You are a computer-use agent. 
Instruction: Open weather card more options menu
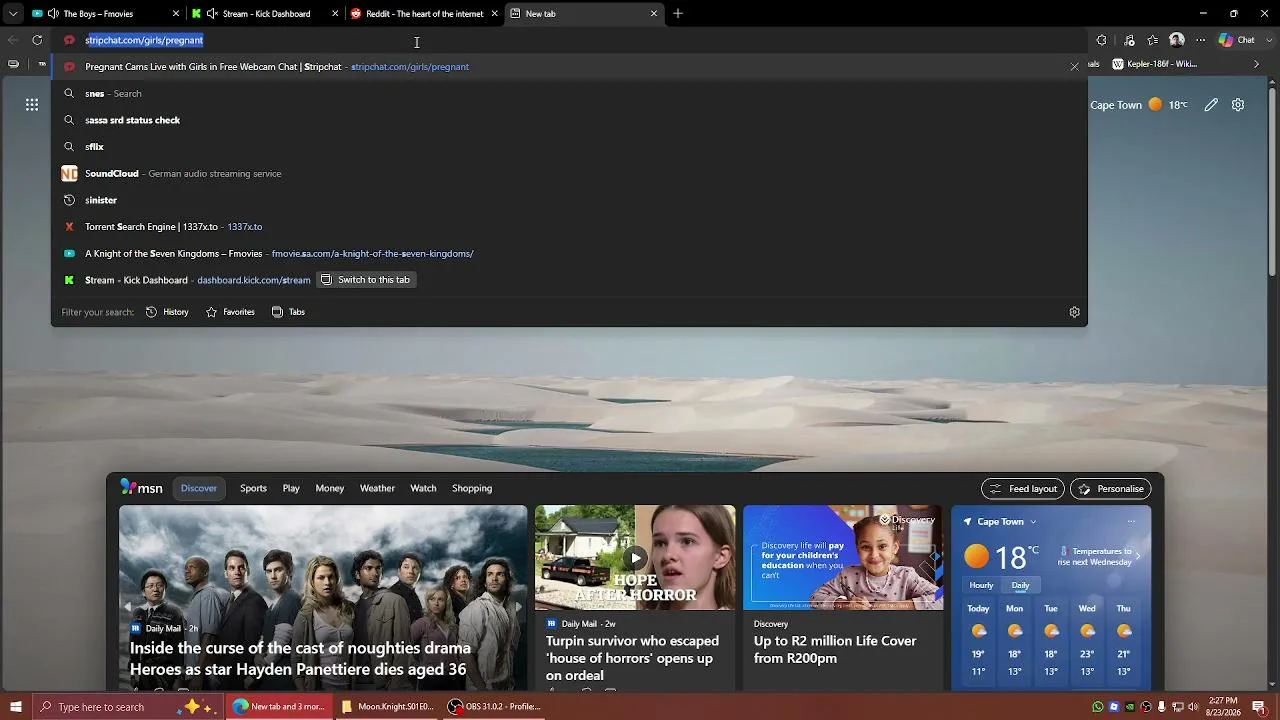(x=1131, y=521)
